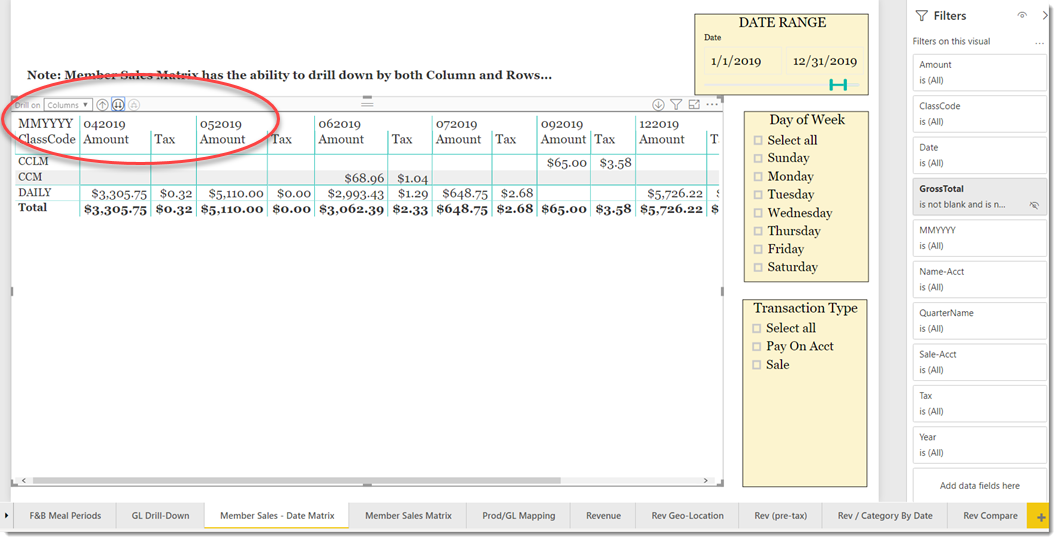Click the date range slider handle
Screen dimensions: 1058x541
[x=838, y=84]
